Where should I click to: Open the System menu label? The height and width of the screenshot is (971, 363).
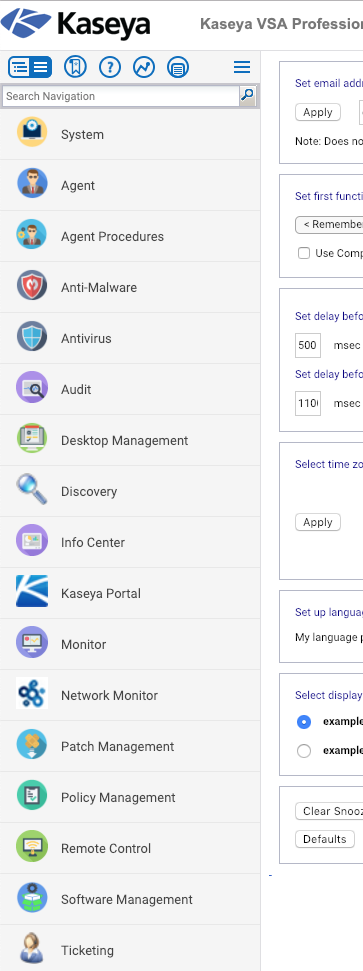coord(82,134)
